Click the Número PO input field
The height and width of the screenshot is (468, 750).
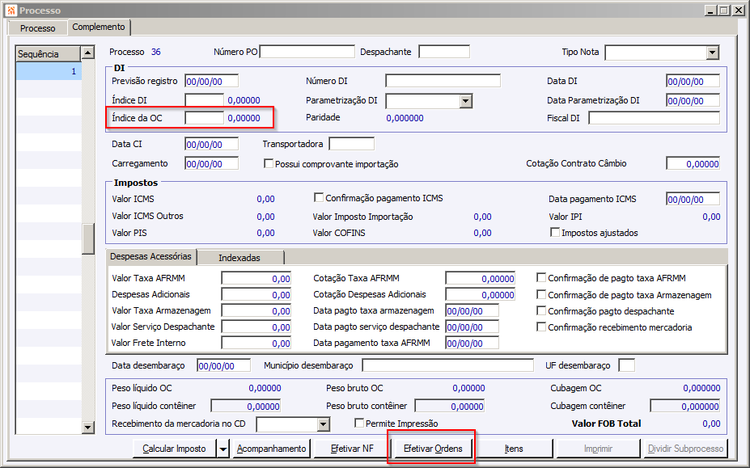pyautogui.click(x=307, y=52)
